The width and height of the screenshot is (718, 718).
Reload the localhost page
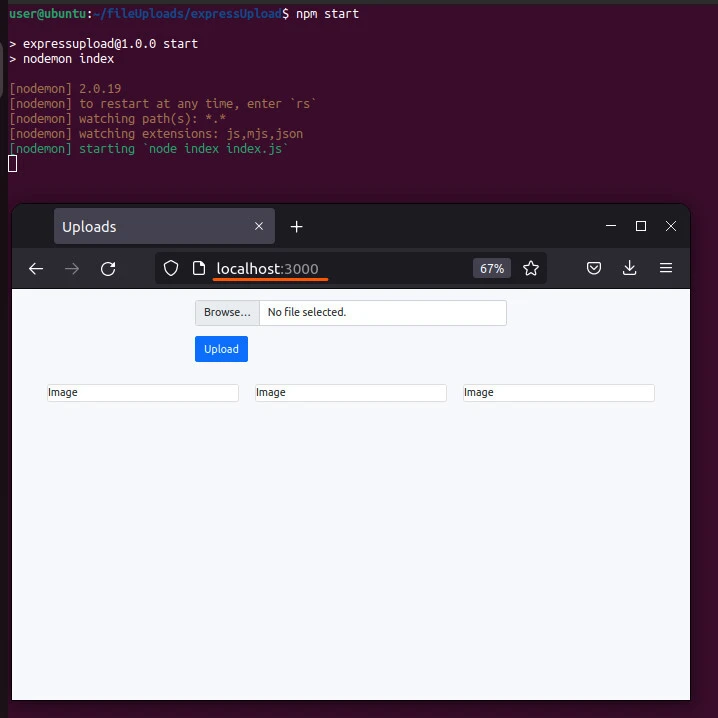click(x=108, y=268)
